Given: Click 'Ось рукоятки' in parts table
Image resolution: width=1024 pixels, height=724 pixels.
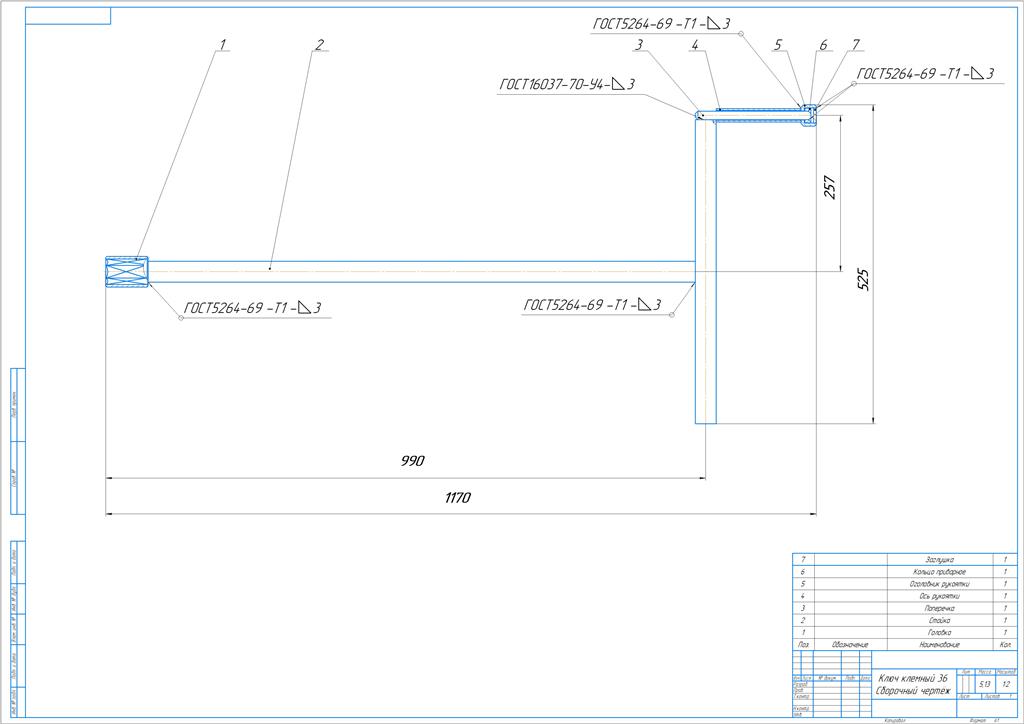Looking at the screenshot, I should click(939, 596).
